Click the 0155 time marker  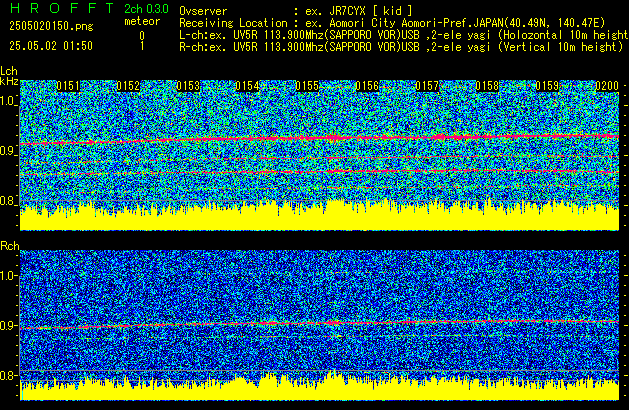click(307, 86)
